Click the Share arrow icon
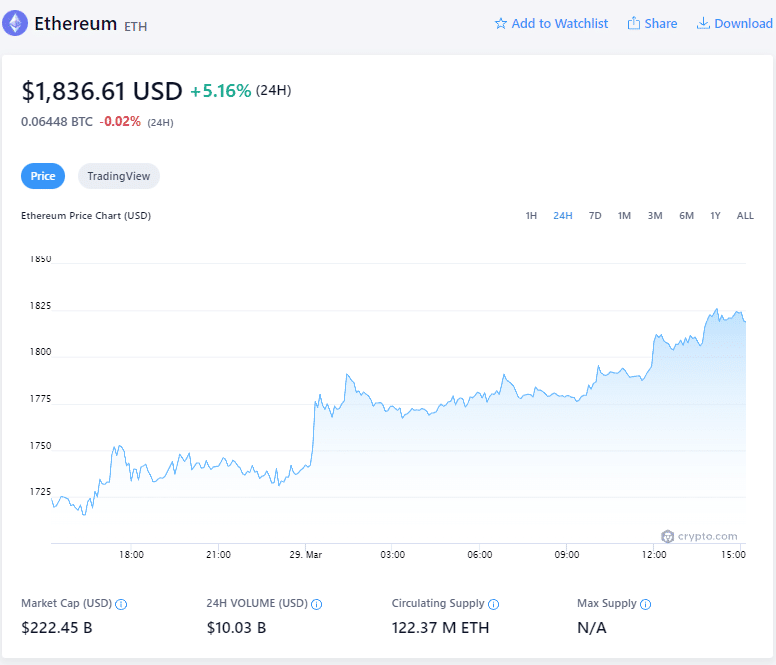Viewport: 776px width, 665px height. 633,23
